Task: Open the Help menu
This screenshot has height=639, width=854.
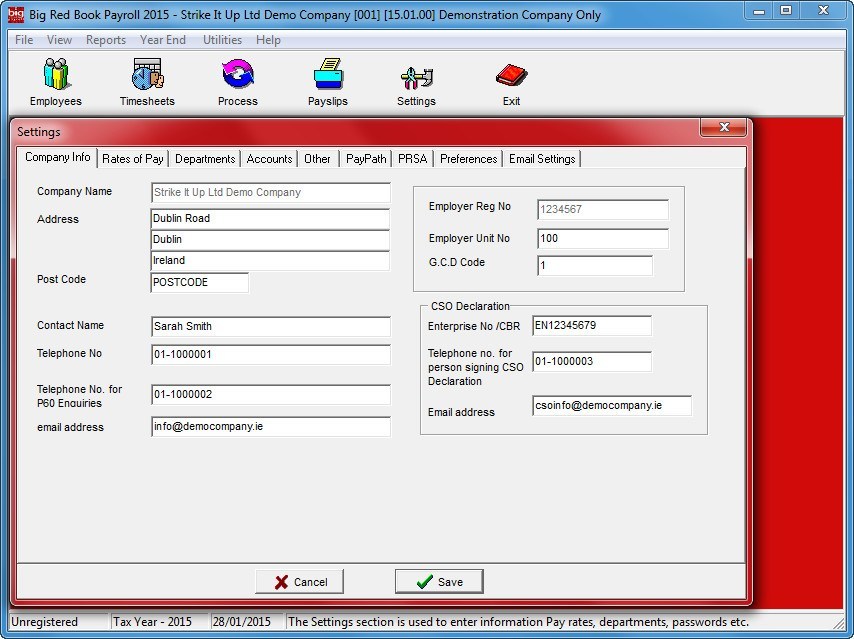Action: [266, 40]
